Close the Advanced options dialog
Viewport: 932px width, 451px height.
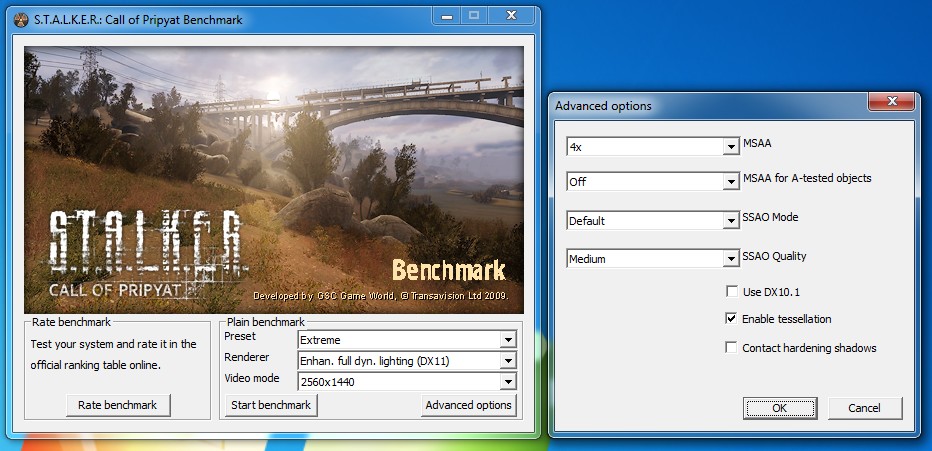pyautogui.click(x=892, y=102)
